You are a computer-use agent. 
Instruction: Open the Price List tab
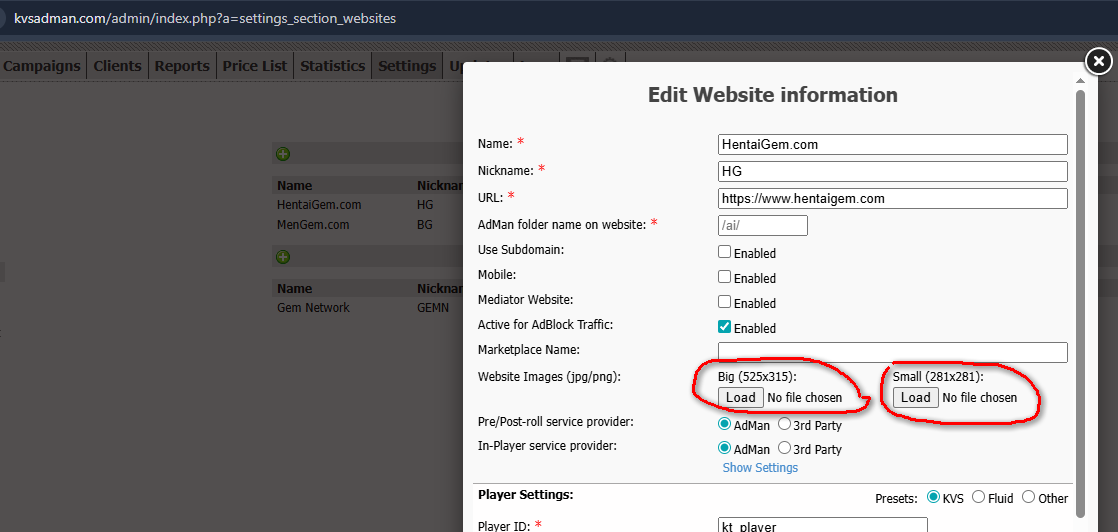coord(254,66)
